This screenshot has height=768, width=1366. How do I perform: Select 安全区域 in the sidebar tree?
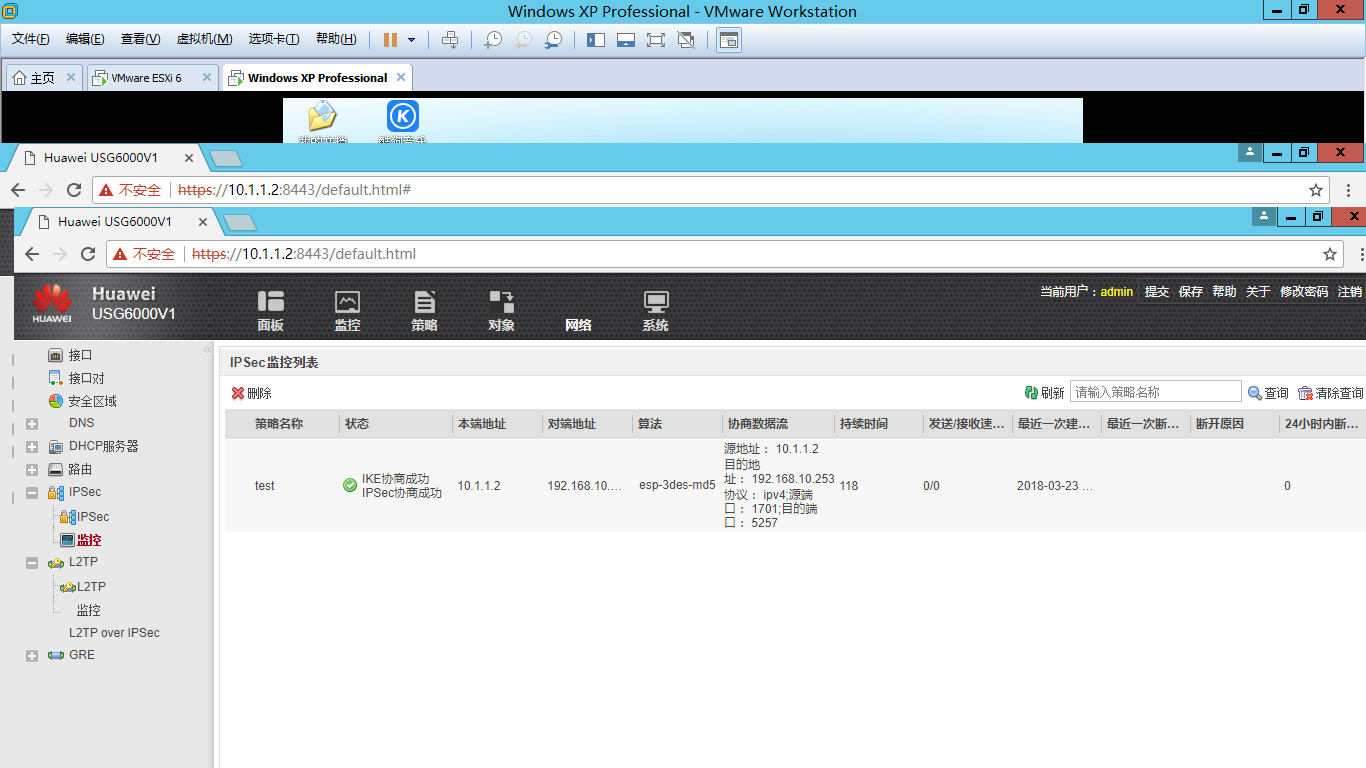(92, 401)
